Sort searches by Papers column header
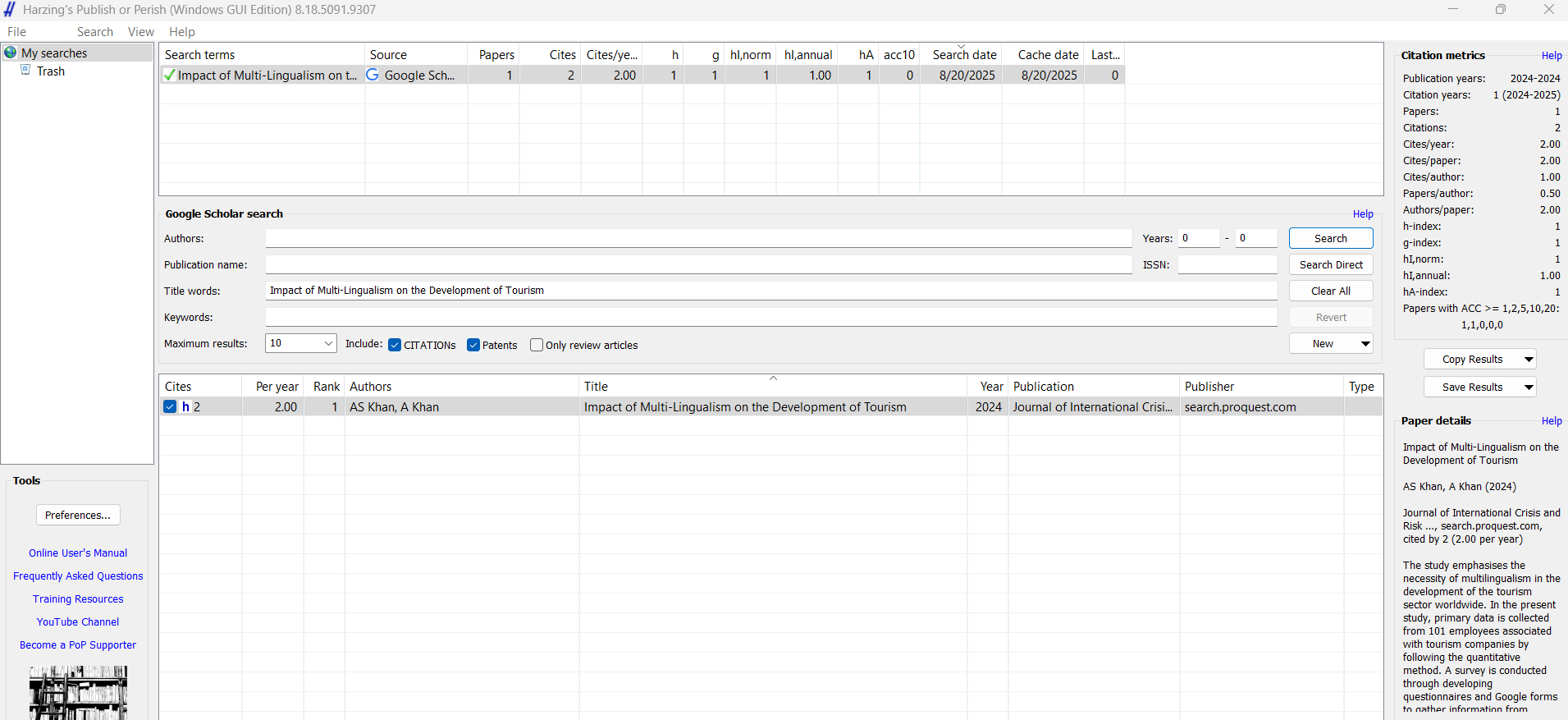The image size is (1568, 720). click(494, 54)
